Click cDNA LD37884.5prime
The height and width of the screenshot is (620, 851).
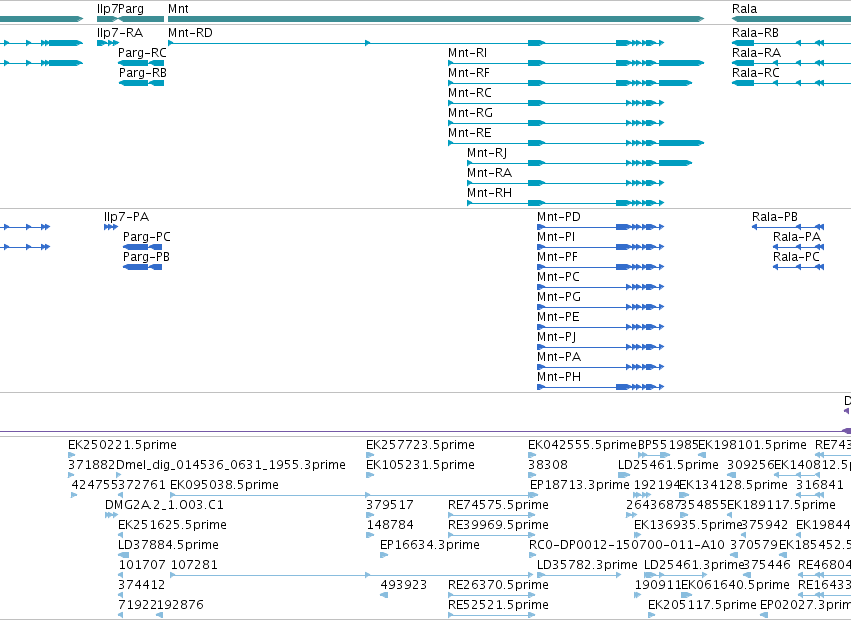169,545
